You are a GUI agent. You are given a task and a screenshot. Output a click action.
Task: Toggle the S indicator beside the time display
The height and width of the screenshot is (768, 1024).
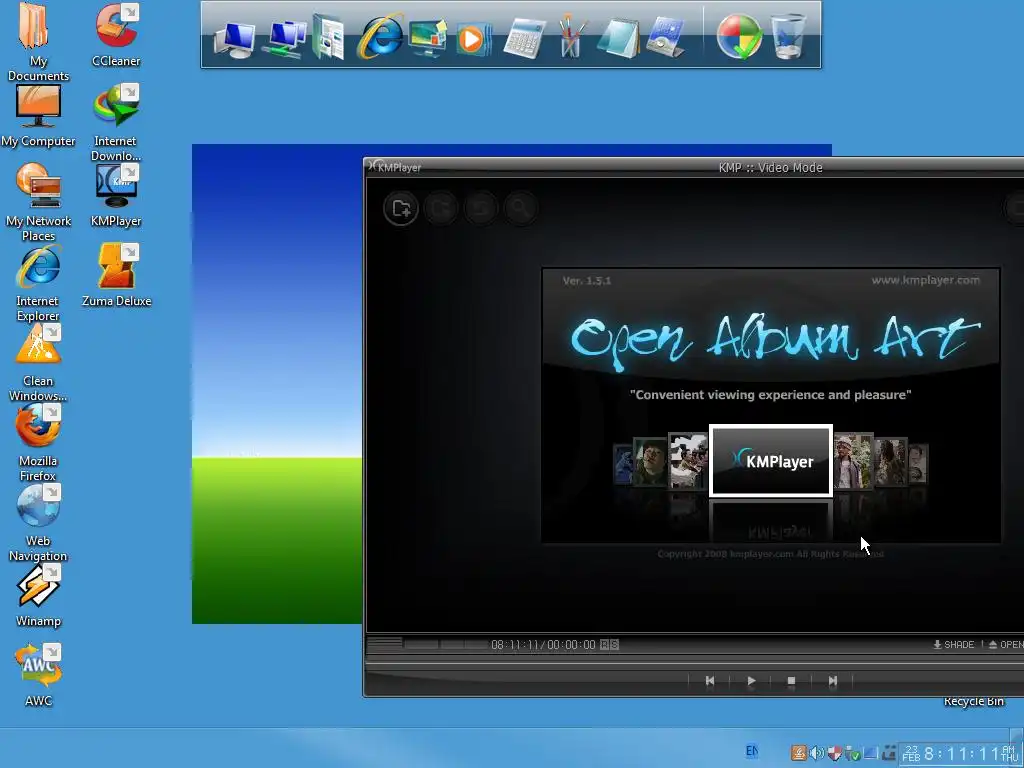[x=614, y=645]
